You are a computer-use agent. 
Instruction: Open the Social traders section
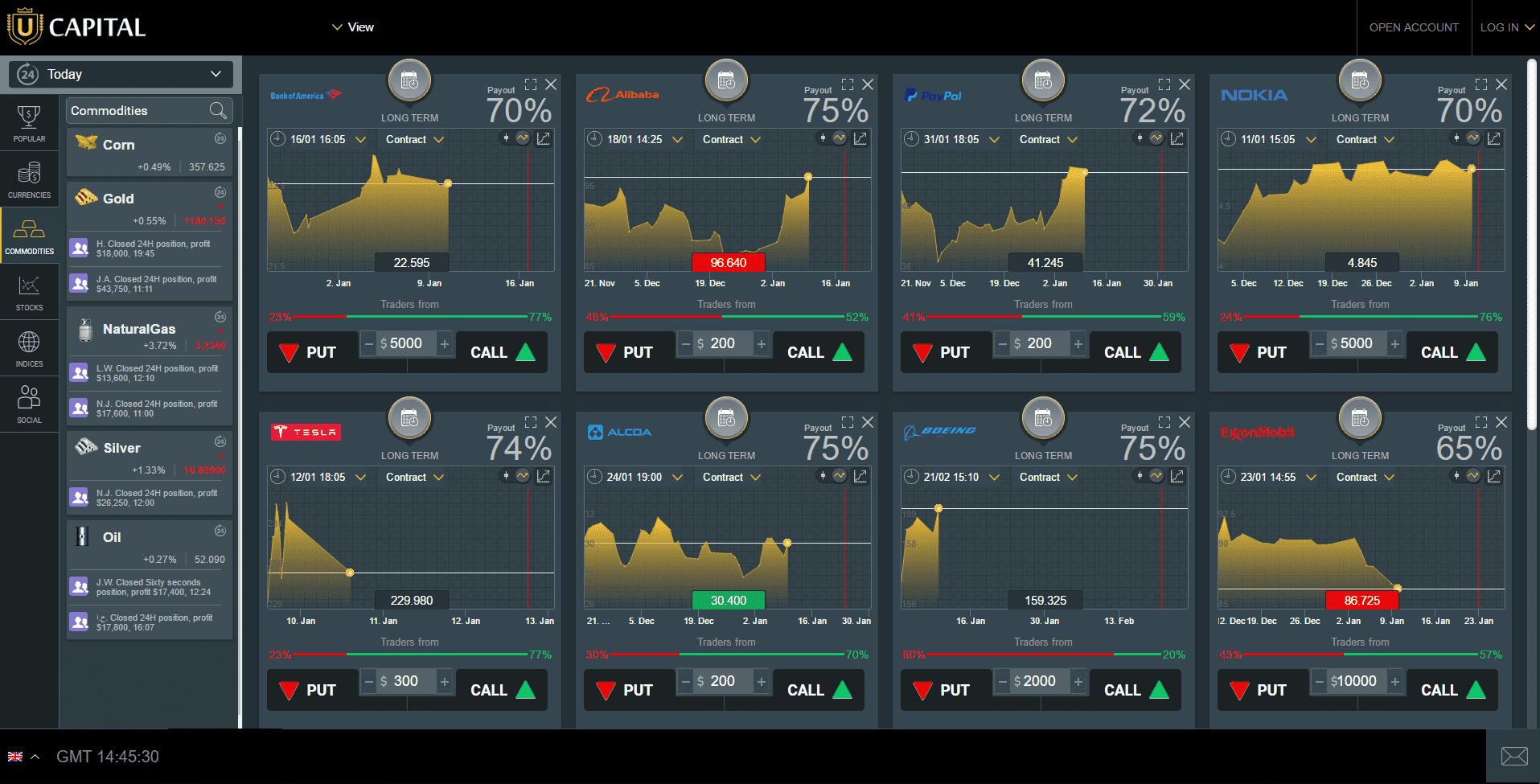pyautogui.click(x=29, y=404)
